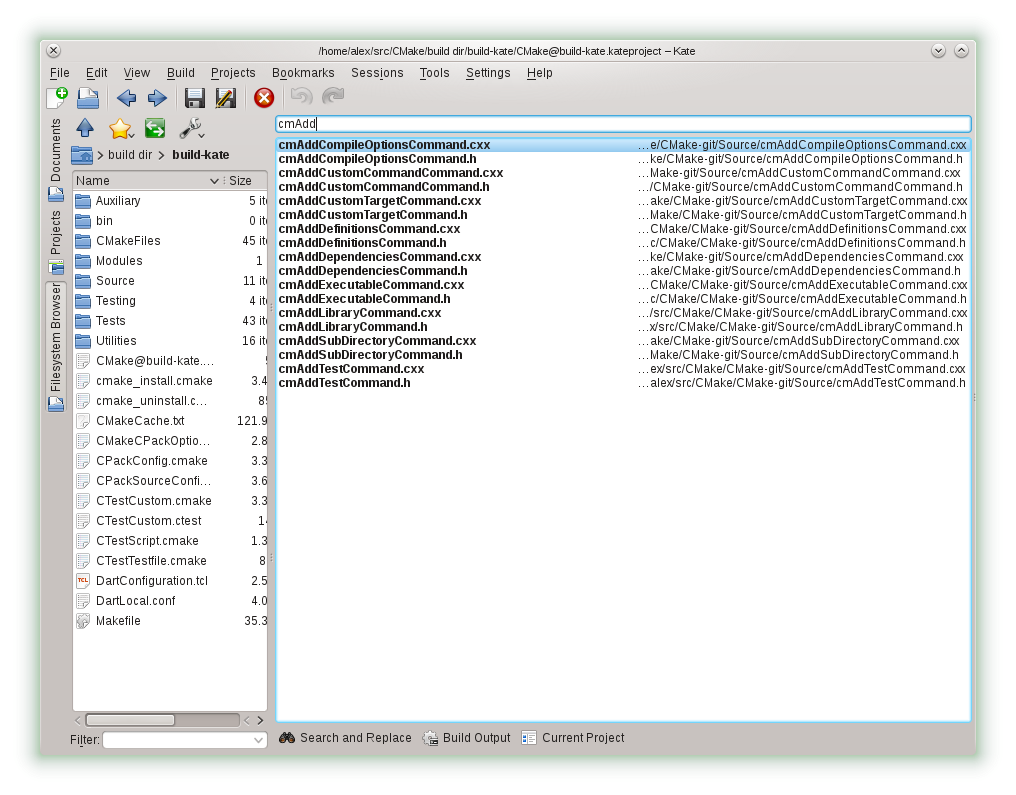Sort files by the Name column header

click(140, 181)
